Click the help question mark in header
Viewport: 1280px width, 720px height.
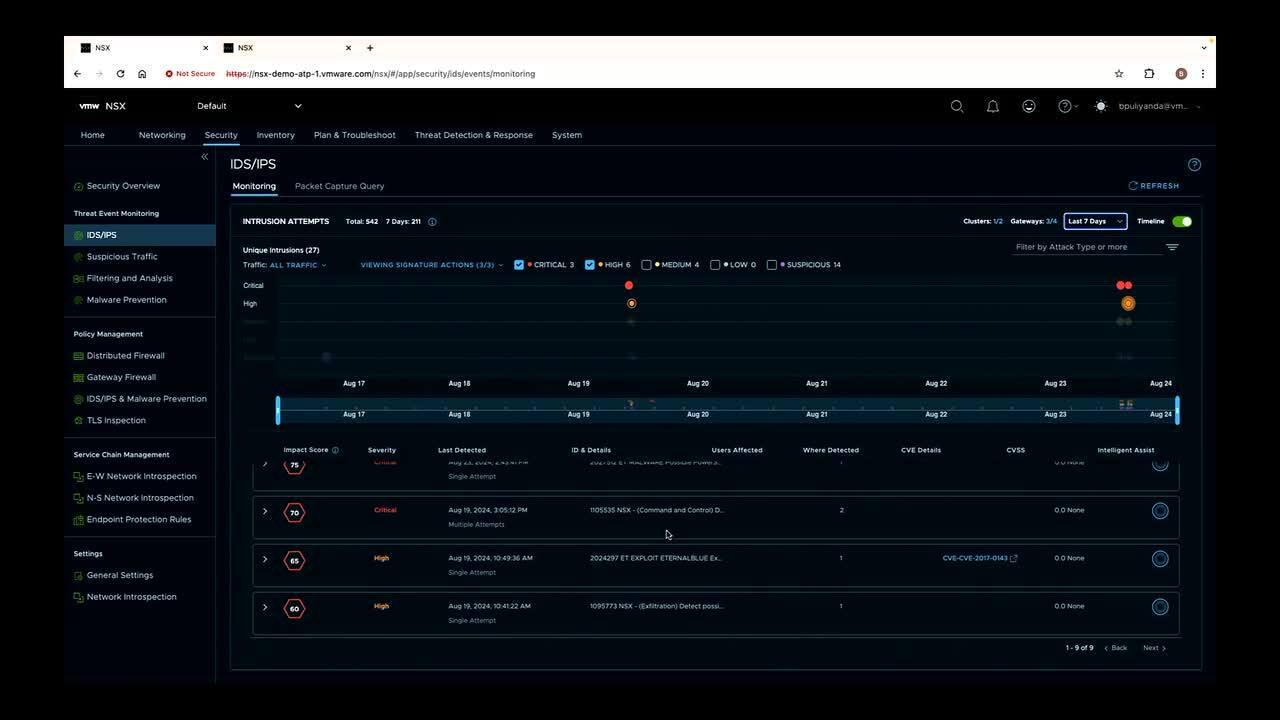tap(1065, 106)
